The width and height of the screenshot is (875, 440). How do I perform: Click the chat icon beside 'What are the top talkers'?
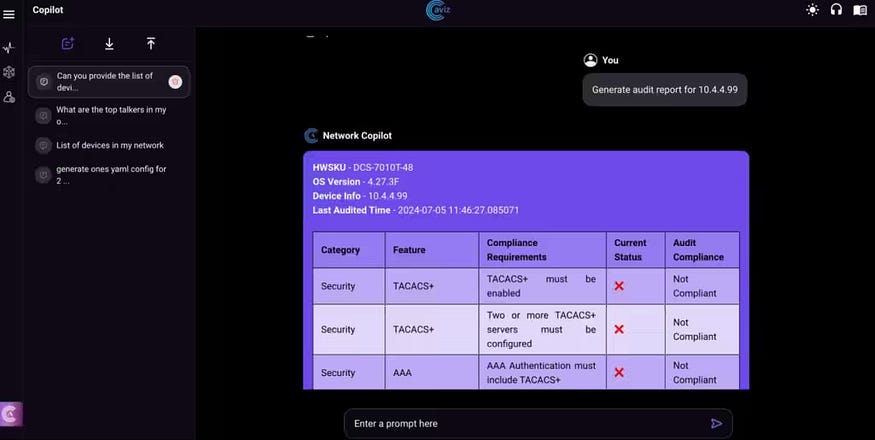[x=43, y=116]
